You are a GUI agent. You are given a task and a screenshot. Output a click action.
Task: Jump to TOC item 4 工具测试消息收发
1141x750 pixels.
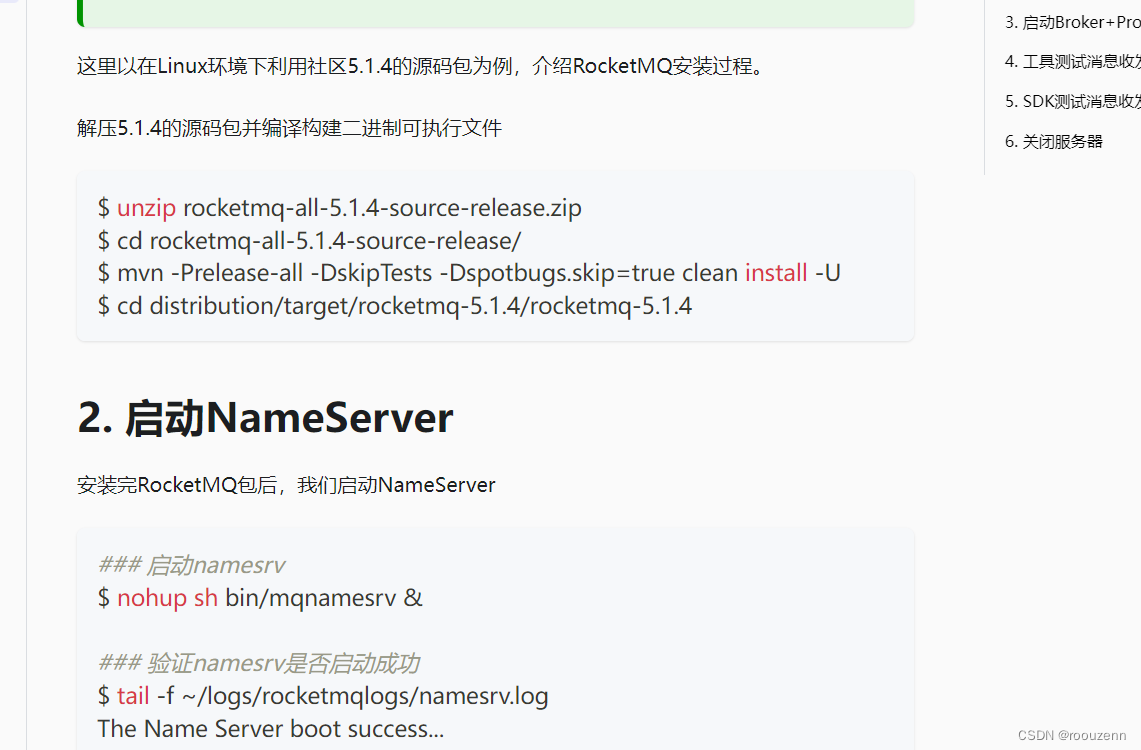(1073, 62)
